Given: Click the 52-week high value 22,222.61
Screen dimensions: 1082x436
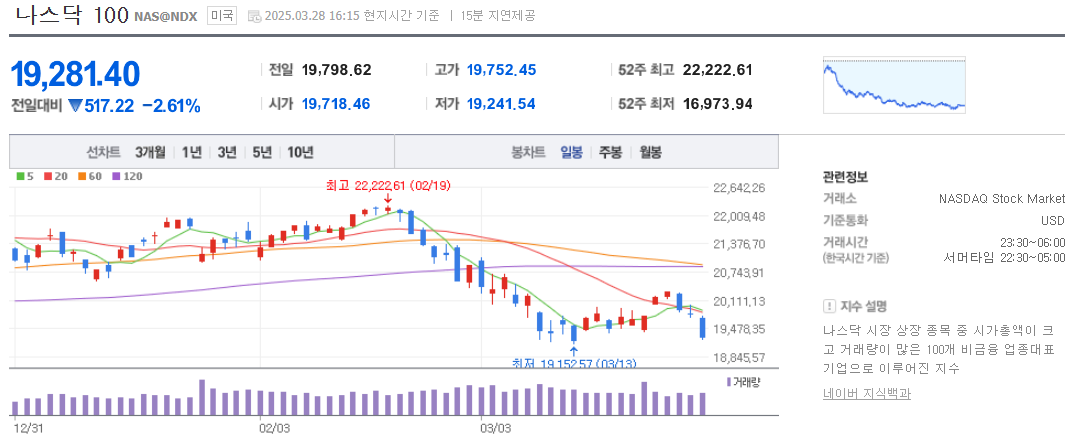Looking at the screenshot, I should 717,70.
